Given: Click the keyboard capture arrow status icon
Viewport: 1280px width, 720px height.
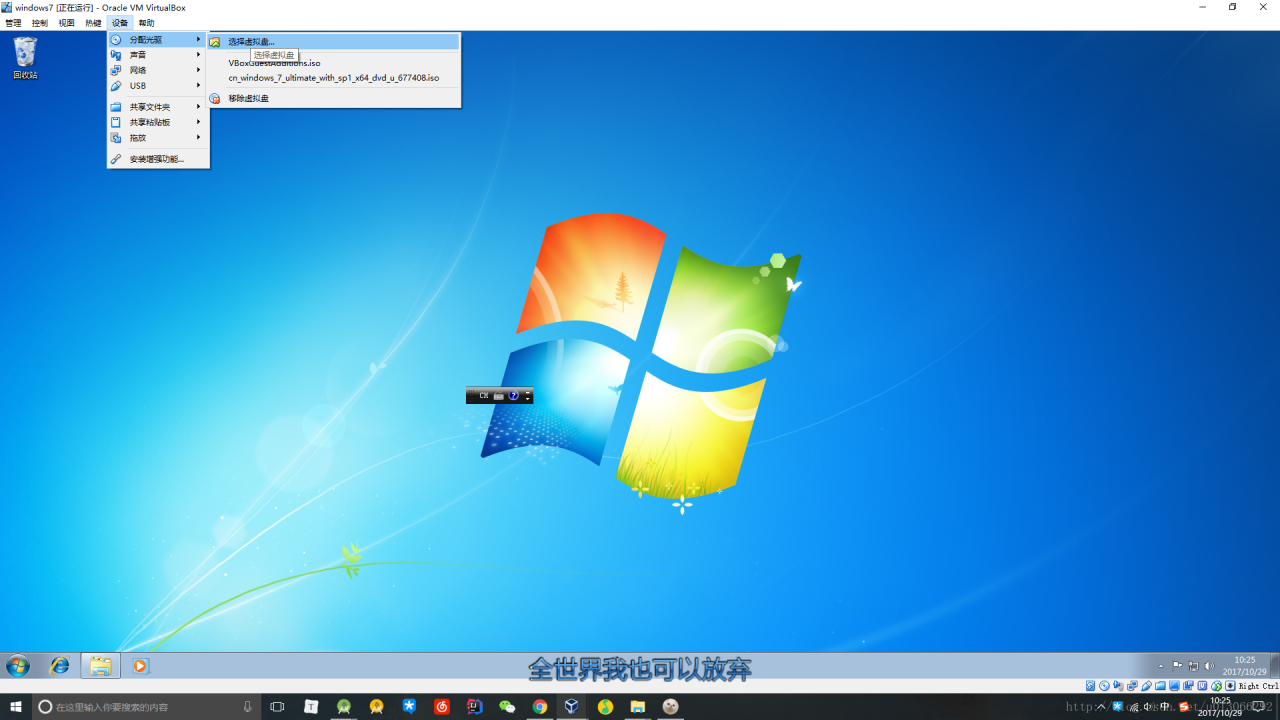Looking at the screenshot, I should [x=1230, y=686].
